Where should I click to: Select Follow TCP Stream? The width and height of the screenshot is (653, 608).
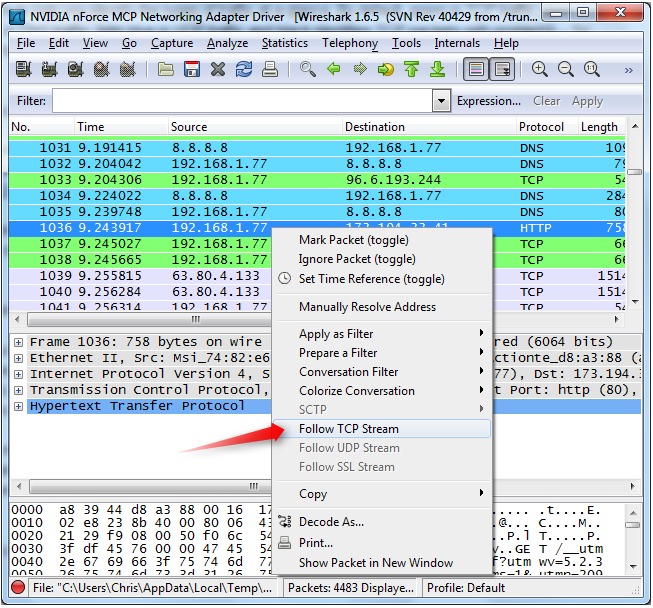pos(348,429)
